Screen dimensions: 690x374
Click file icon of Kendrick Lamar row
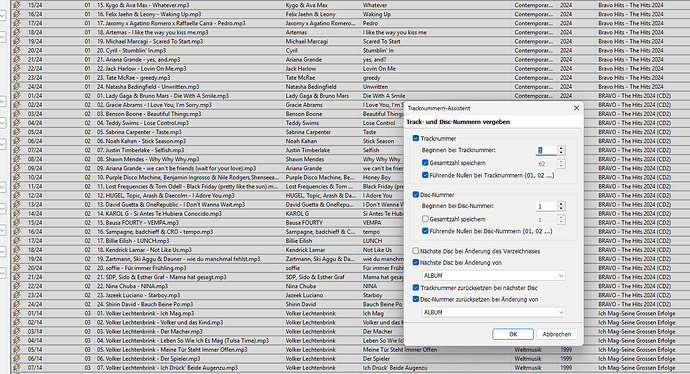pyautogui.click(x=17, y=250)
